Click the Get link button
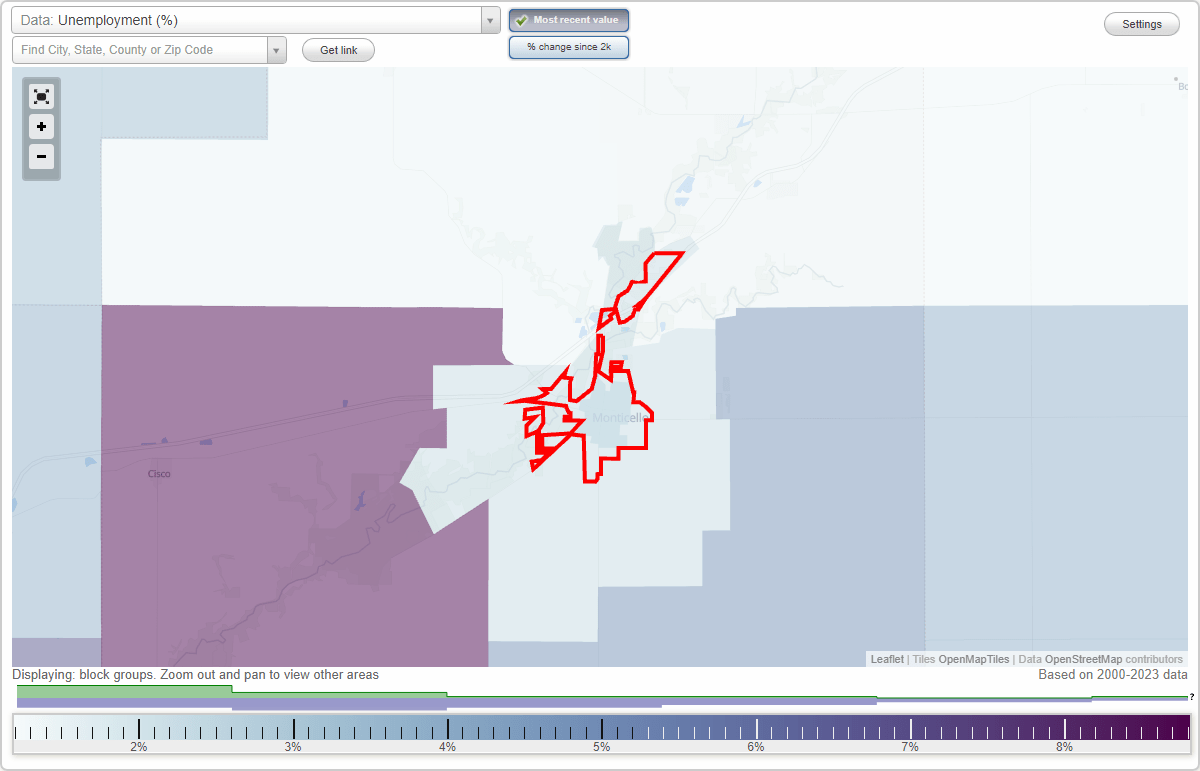 [x=338, y=49]
